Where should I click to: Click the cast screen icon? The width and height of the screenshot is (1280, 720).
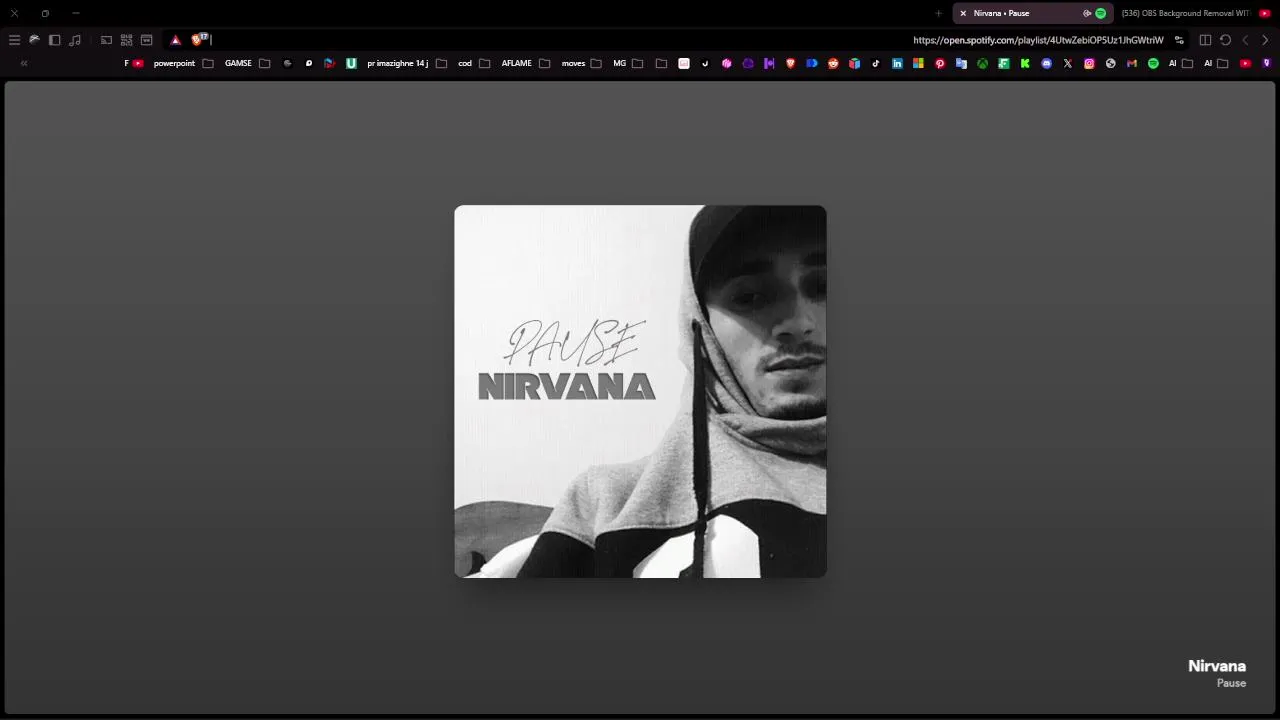point(106,40)
